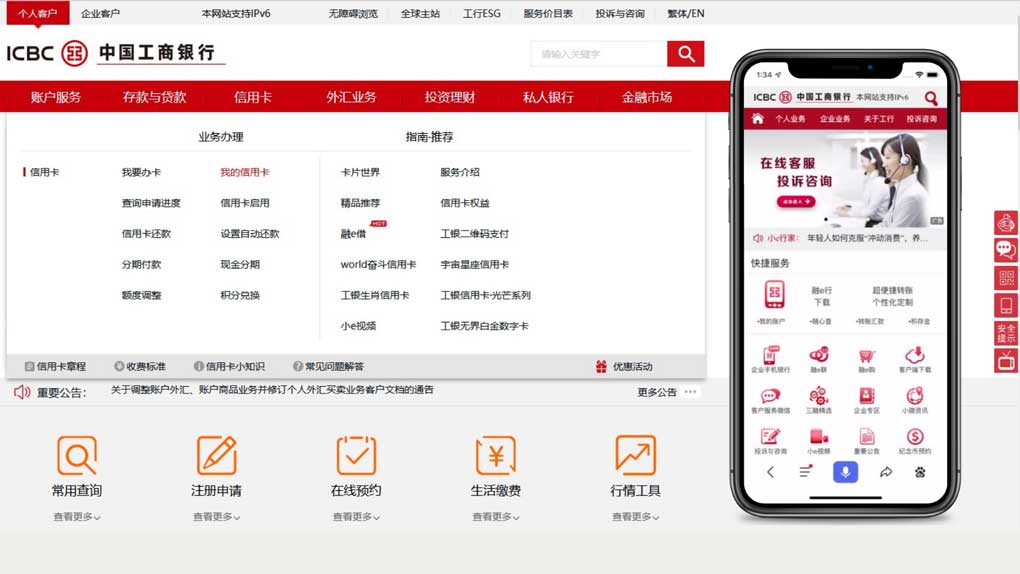Tap the microphone button on phone
The height and width of the screenshot is (574, 1020).
tap(845, 472)
